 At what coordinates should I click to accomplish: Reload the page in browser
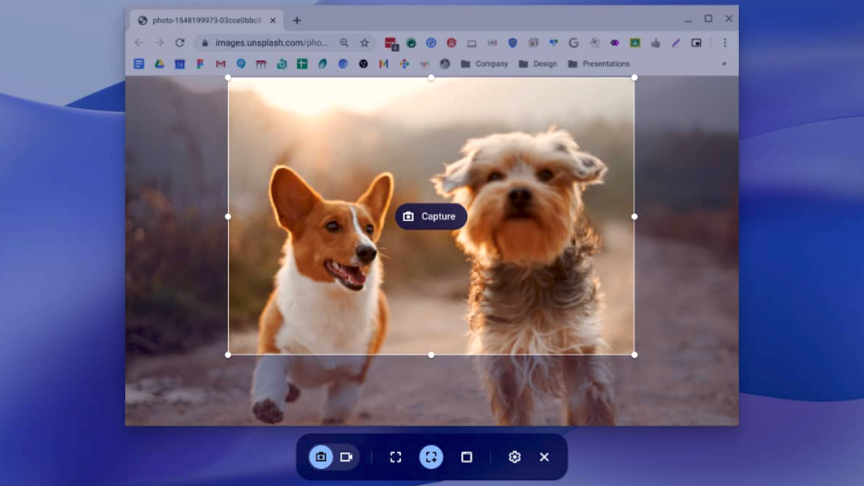(180, 43)
